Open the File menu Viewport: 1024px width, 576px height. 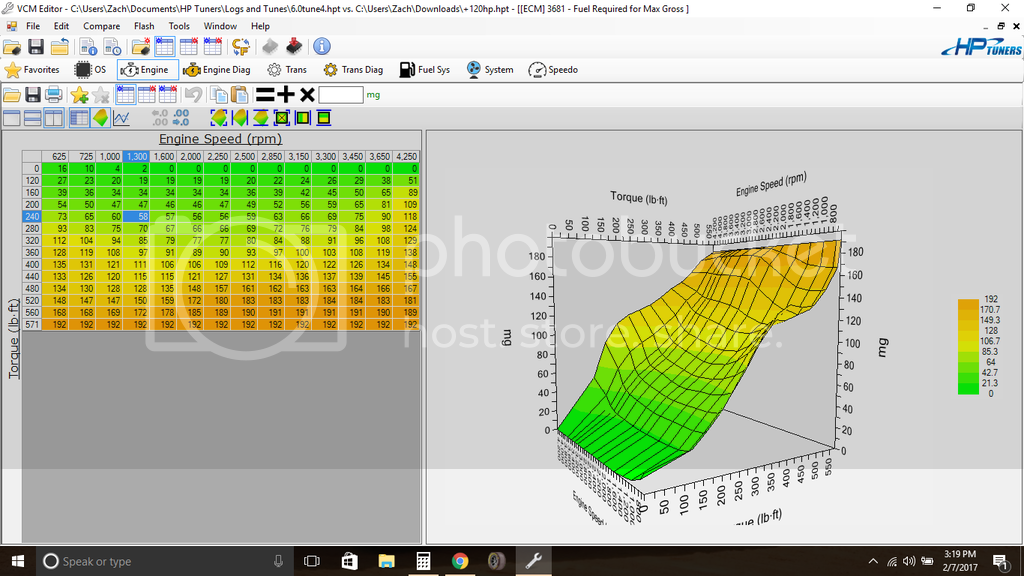point(33,26)
